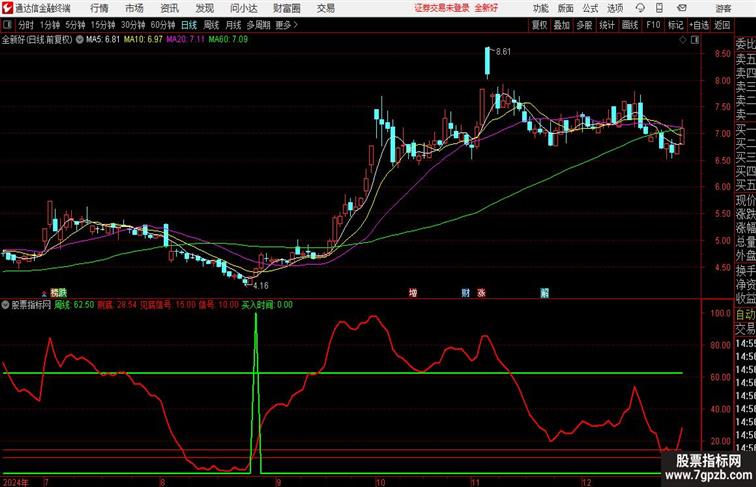Expand the round arrow beside 全新好(日线 前复权)
This screenshot has height=487, width=756.
click(x=79, y=40)
